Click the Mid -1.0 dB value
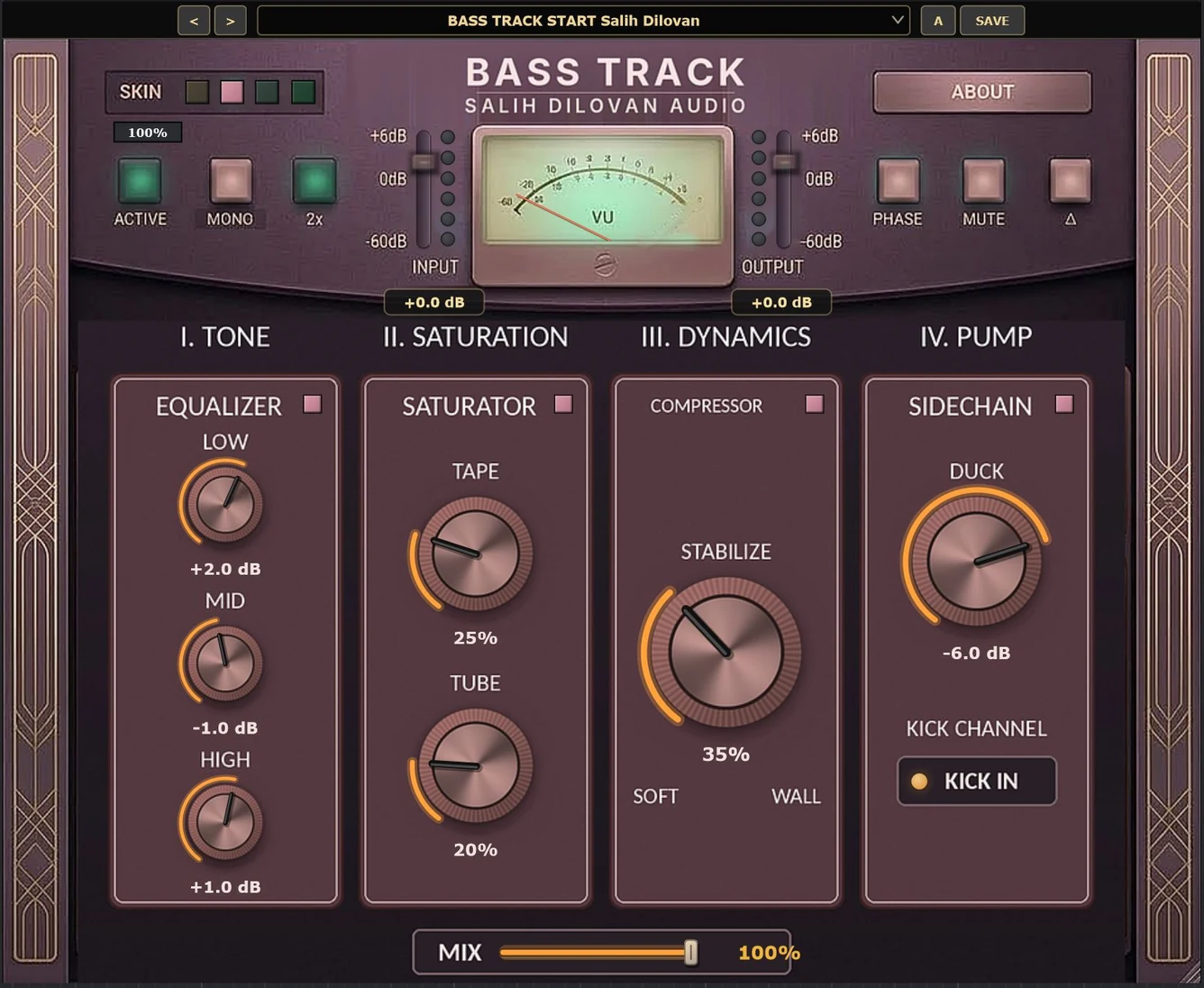Viewport: 1204px width, 988px height. tap(225, 727)
